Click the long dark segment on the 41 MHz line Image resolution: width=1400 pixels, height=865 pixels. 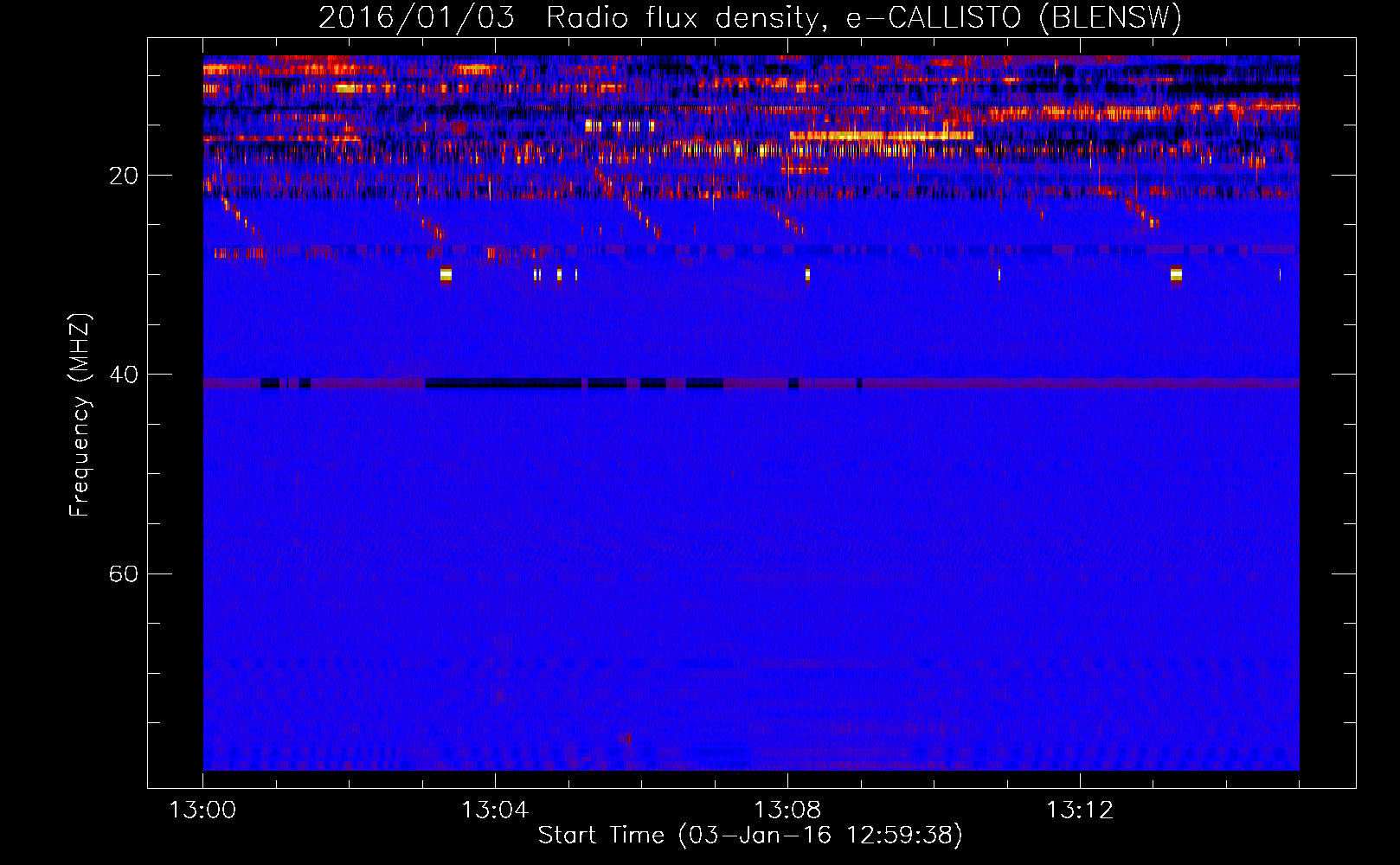(x=504, y=383)
